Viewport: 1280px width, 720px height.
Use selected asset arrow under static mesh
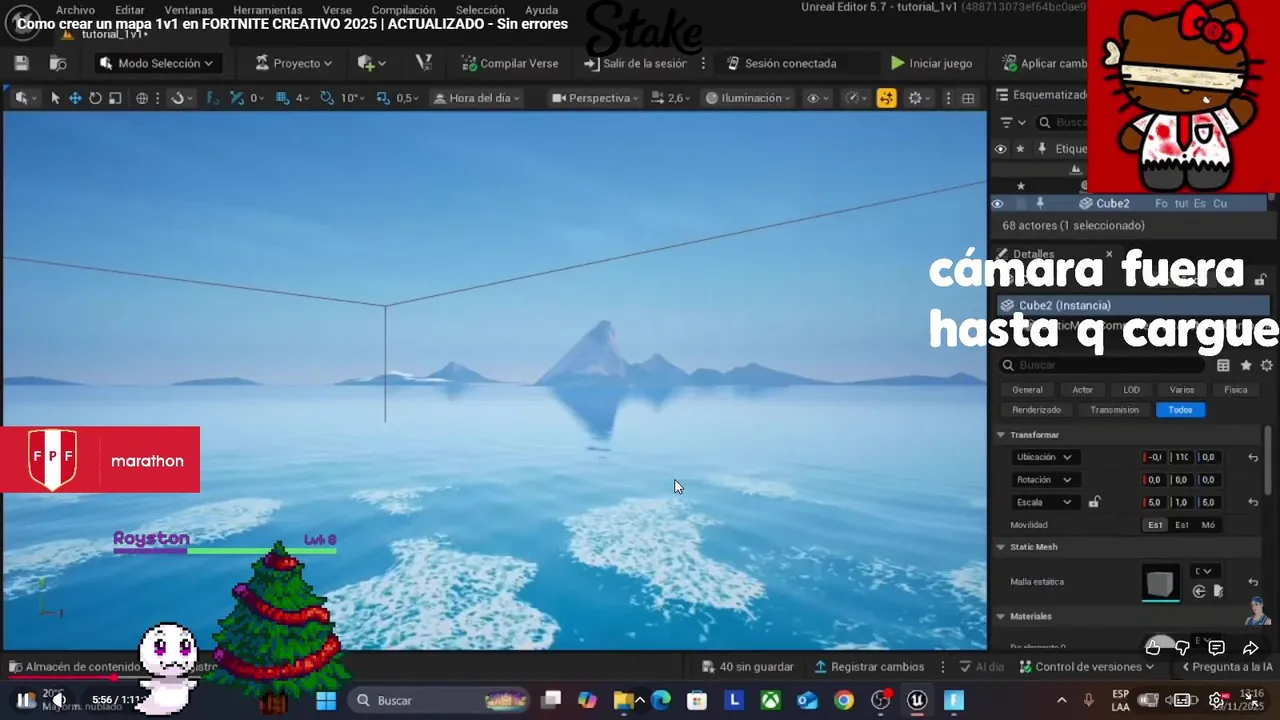click(1199, 591)
